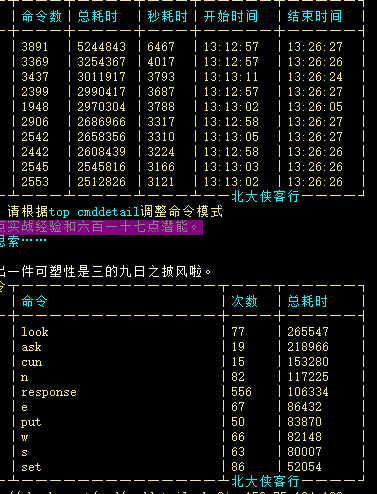Click the 九日之披风 message line

click(105, 272)
